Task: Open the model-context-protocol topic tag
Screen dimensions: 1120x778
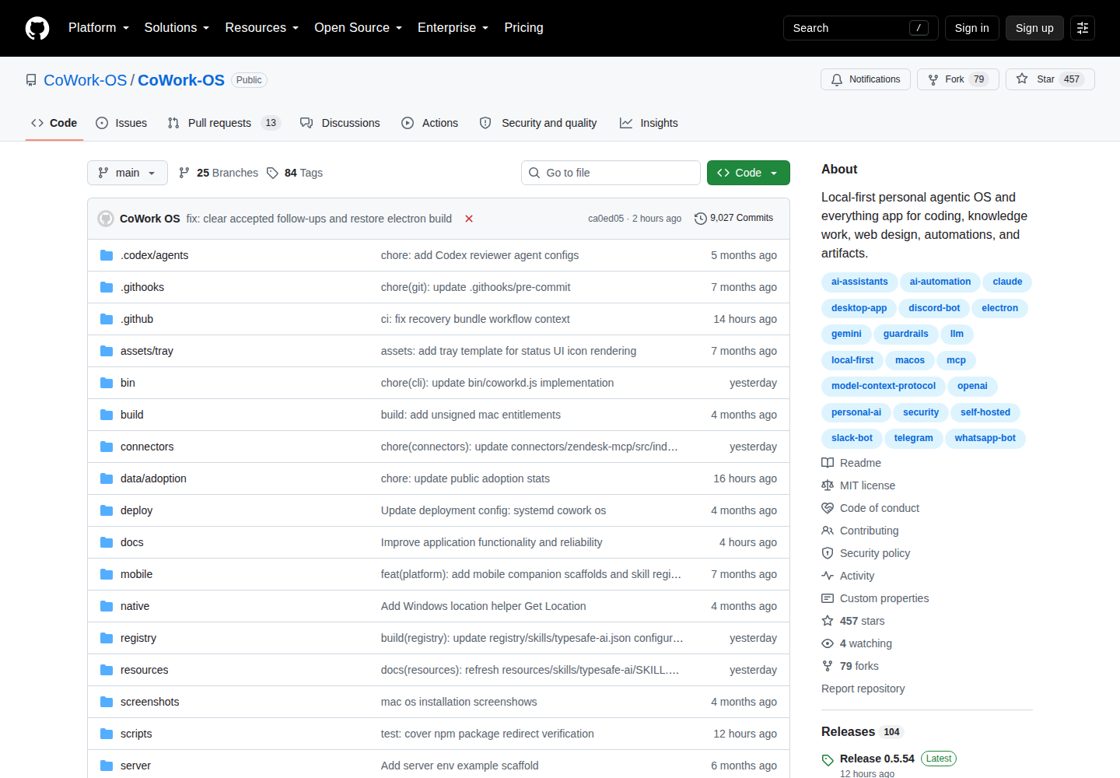Action: [x=883, y=386]
